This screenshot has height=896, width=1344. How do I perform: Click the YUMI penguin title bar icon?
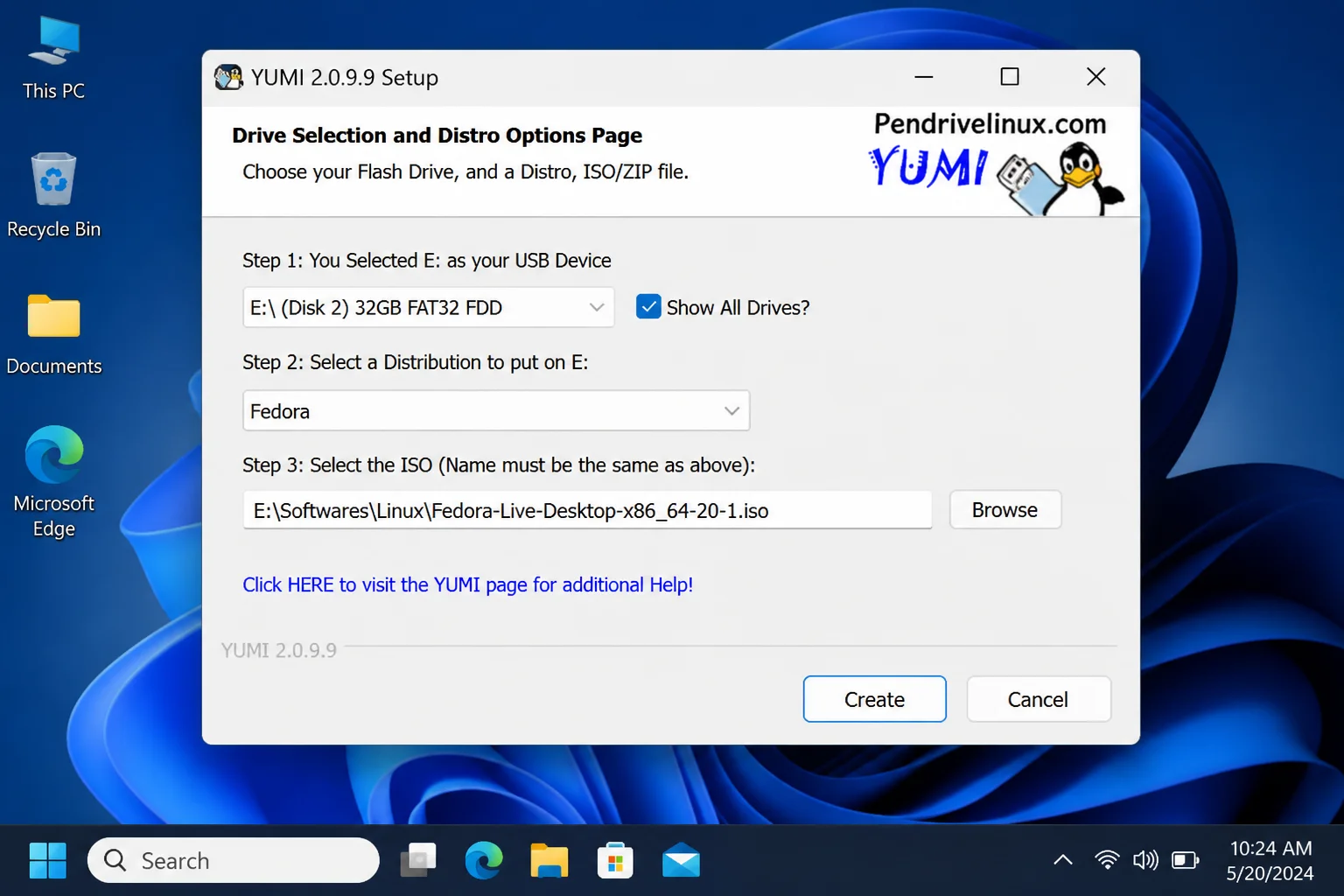(x=228, y=77)
